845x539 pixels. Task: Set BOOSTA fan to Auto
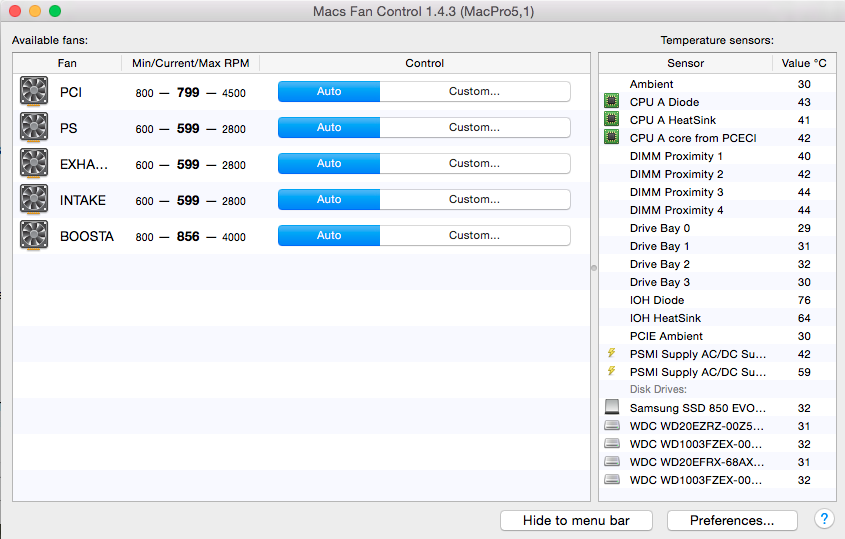(329, 236)
